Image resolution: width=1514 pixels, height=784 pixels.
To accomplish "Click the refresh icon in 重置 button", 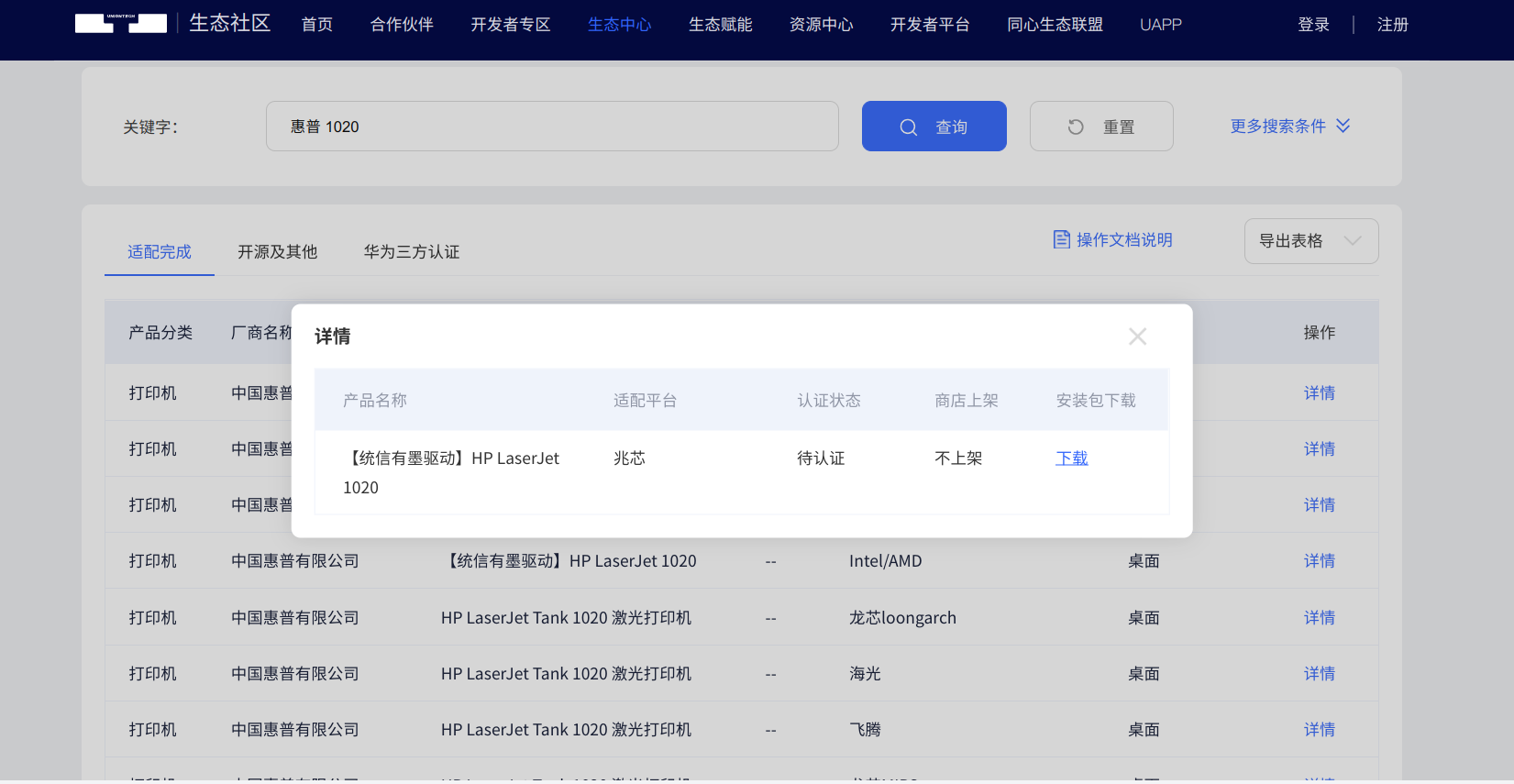I will tap(1076, 127).
